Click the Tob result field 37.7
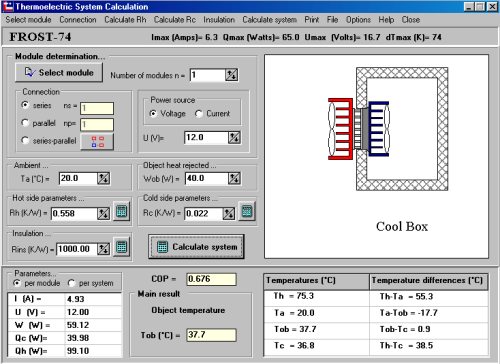 click(211, 335)
